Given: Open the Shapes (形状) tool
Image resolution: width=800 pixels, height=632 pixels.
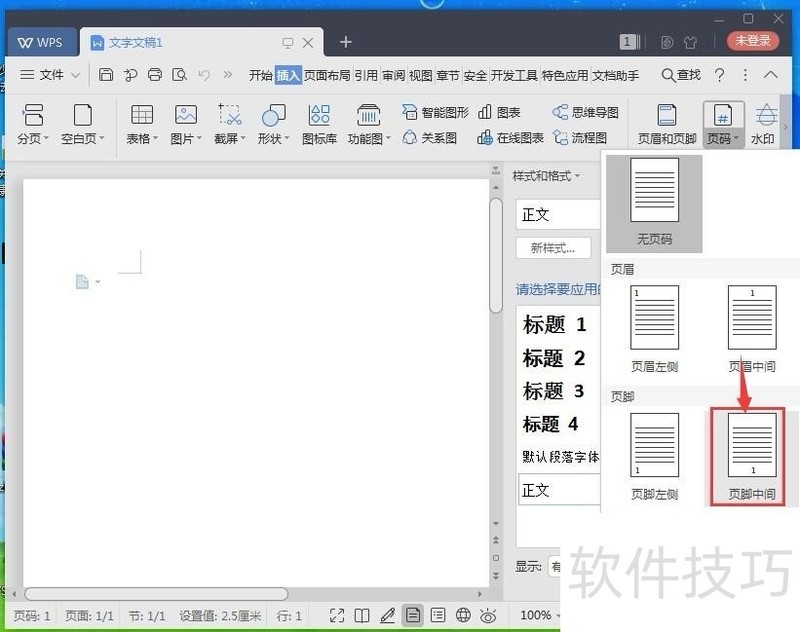Looking at the screenshot, I should point(273,124).
